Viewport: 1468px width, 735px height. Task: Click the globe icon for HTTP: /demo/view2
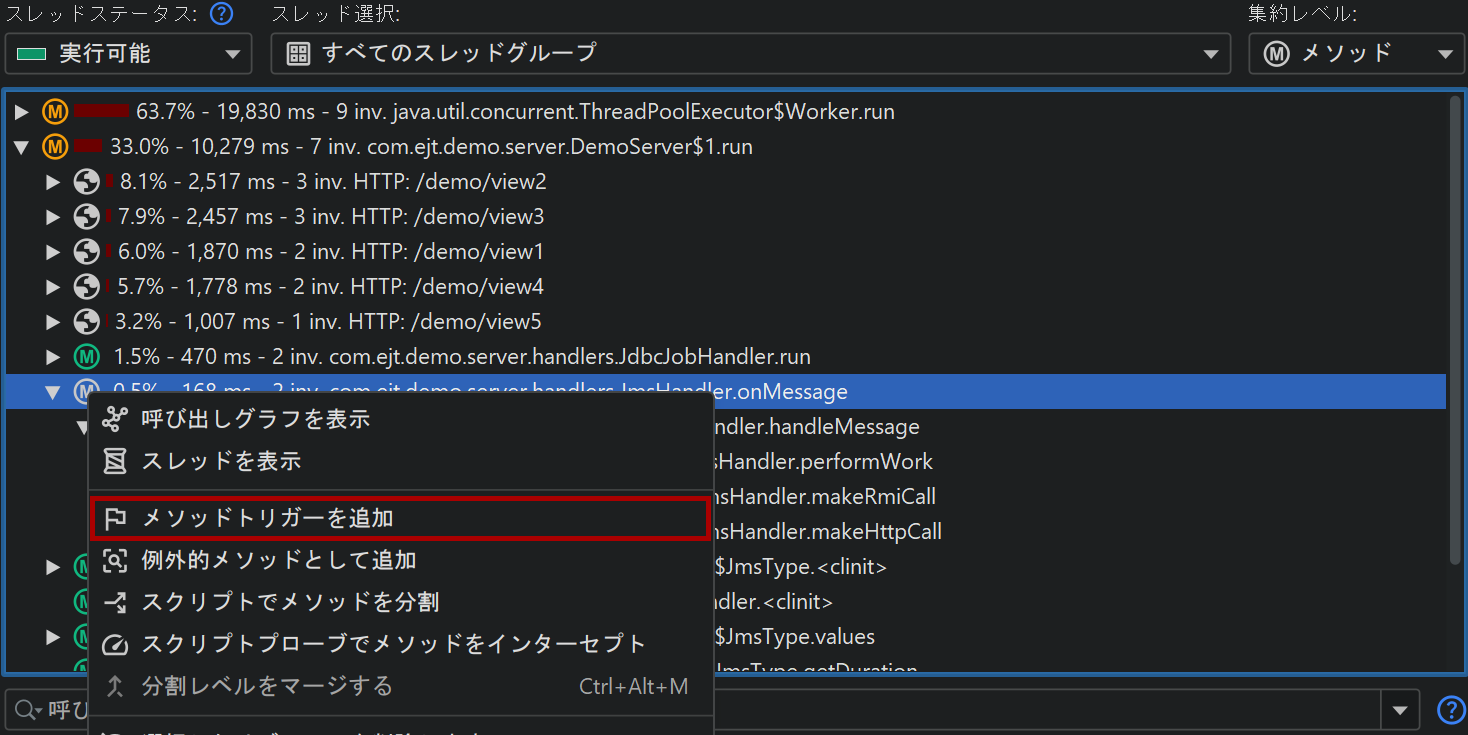[x=87, y=182]
